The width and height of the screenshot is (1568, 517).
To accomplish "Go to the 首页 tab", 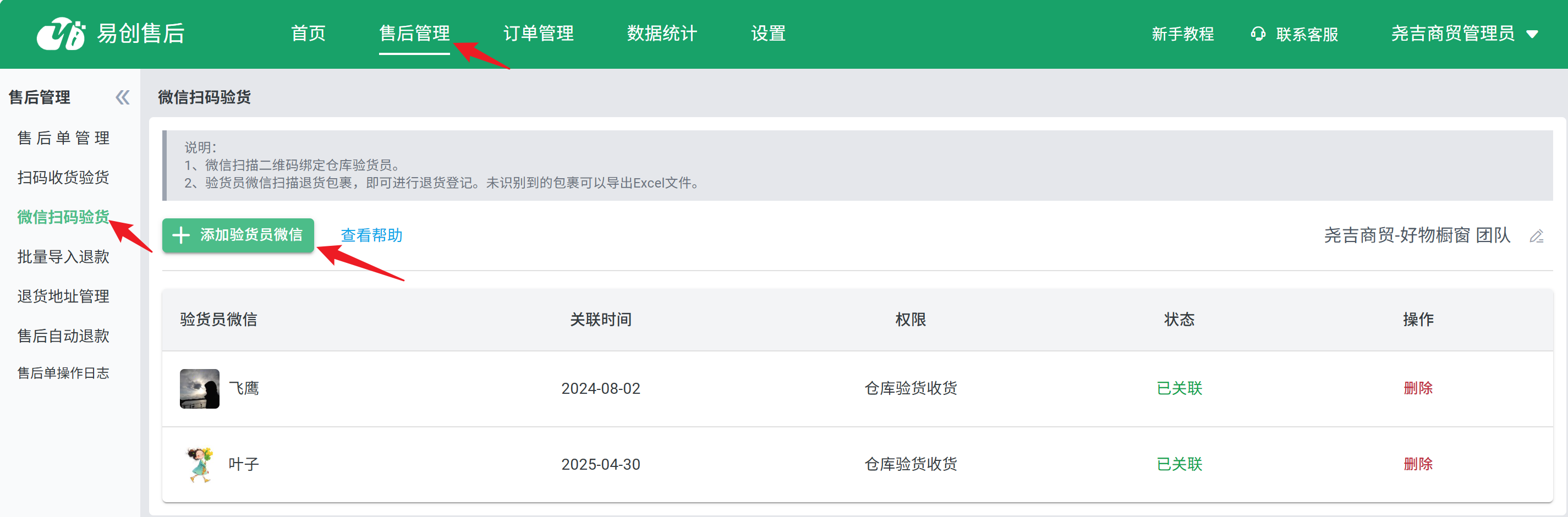I will (308, 34).
